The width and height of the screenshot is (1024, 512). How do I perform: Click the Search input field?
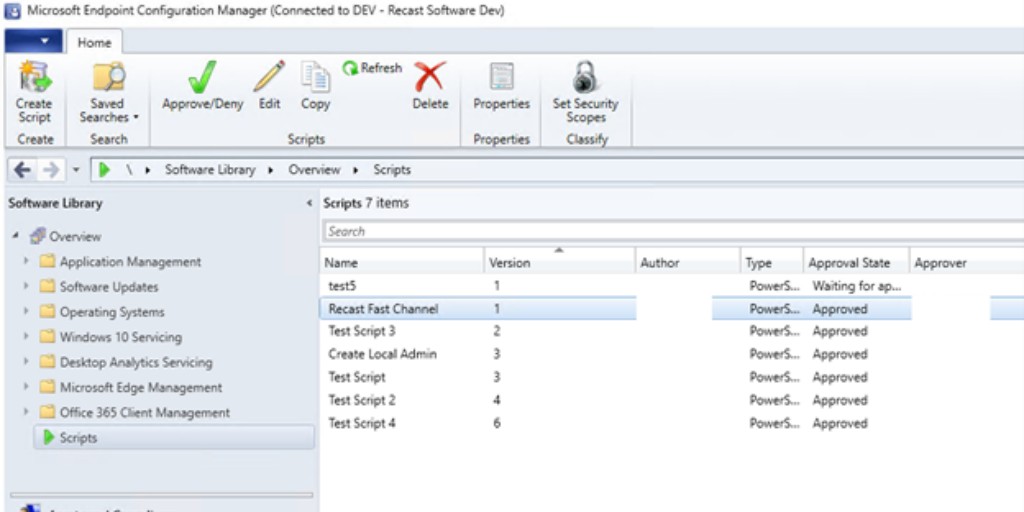tap(673, 231)
